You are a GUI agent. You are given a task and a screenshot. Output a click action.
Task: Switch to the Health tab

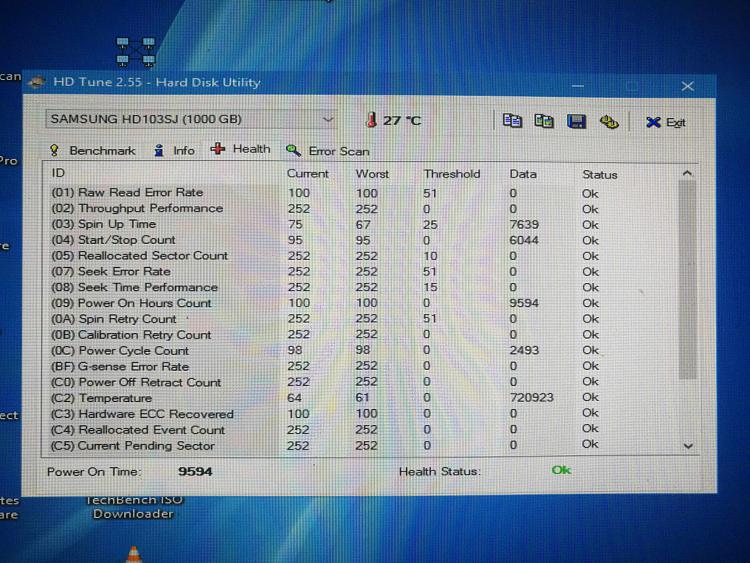[241, 149]
